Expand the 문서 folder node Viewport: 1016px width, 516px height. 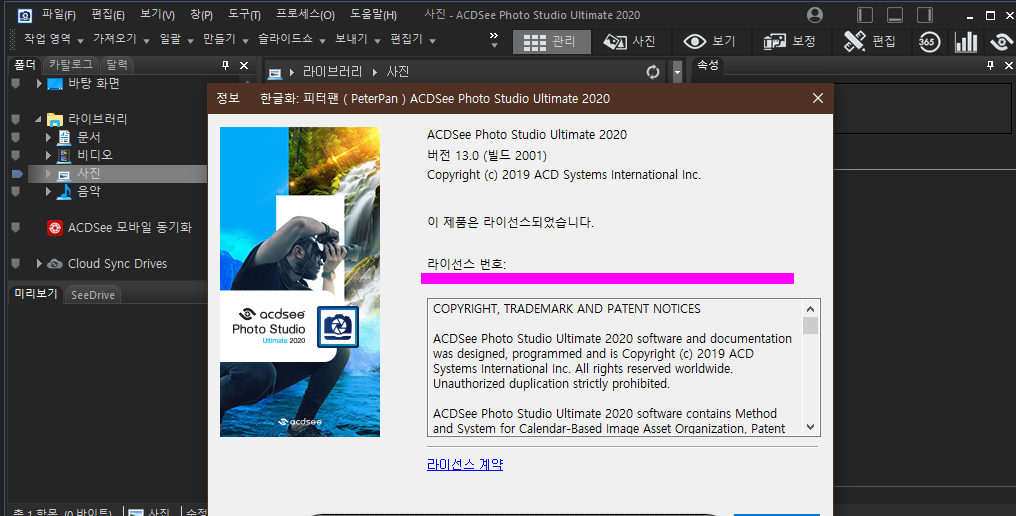pyautogui.click(x=48, y=137)
